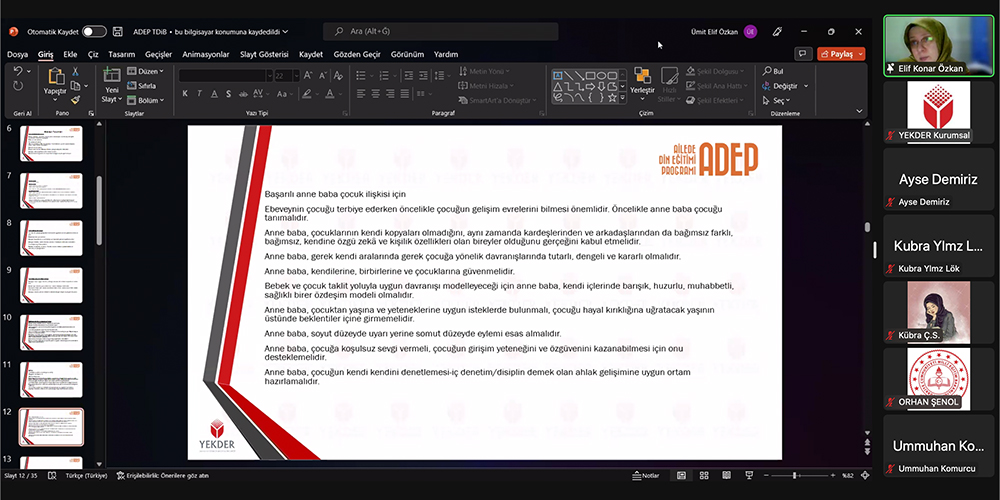
Task: Toggle italic T formatting
Action: click(199, 94)
